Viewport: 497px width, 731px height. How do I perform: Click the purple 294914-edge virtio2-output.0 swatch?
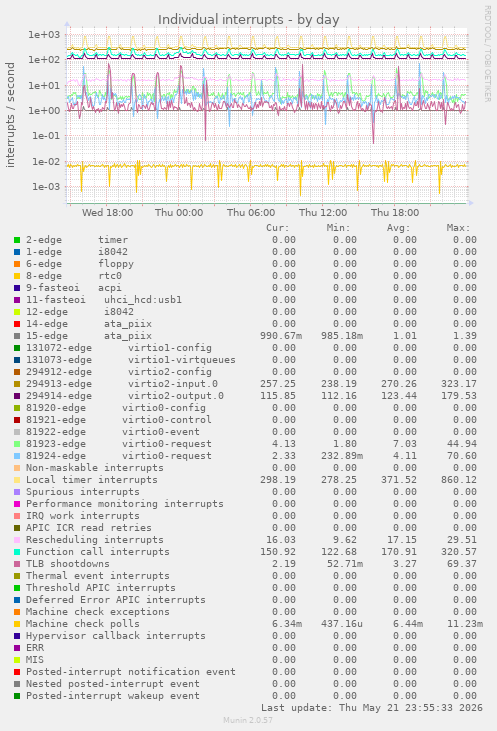pyautogui.click(x=17, y=396)
